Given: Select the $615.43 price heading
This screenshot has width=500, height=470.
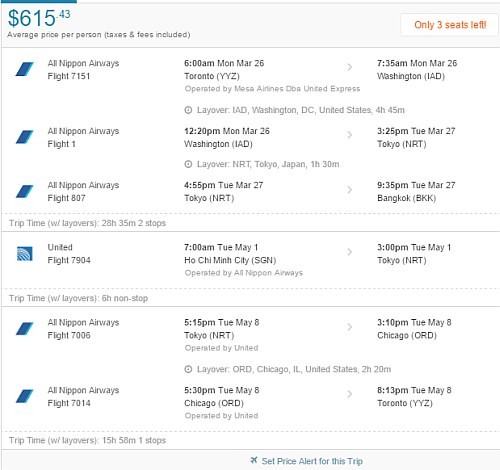Looking at the screenshot, I should (39, 18).
